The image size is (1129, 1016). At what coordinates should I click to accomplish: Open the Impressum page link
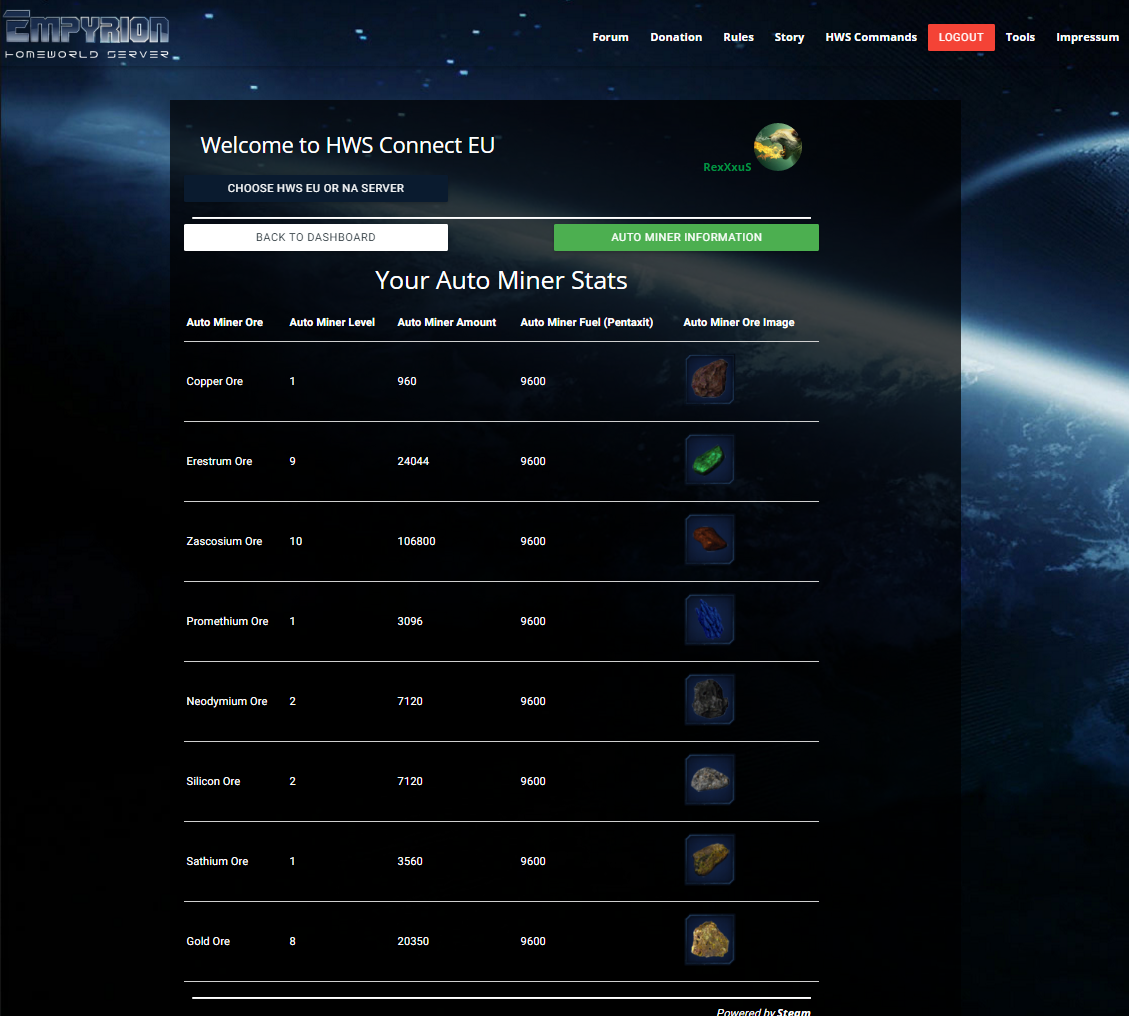tap(1087, 37)
